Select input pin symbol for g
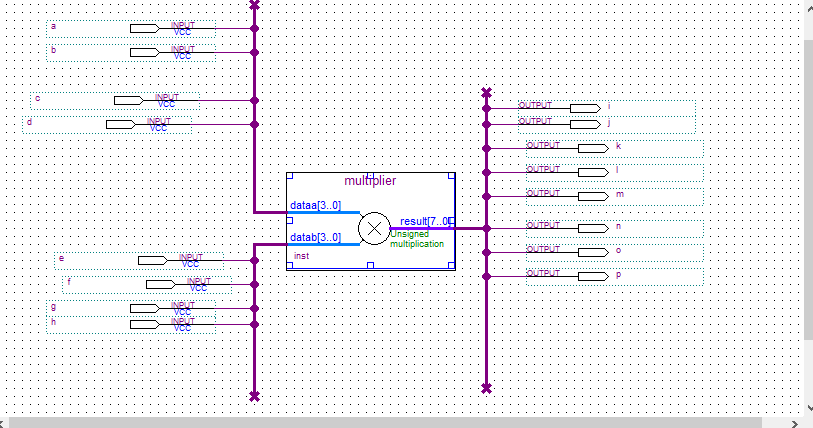 (x=145, y=309)
